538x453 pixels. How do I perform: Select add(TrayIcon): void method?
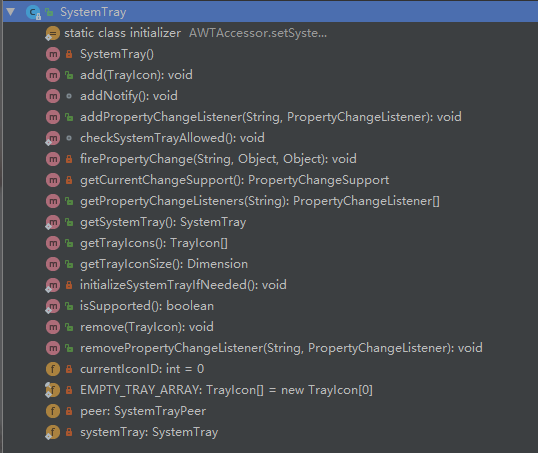click(x=136, y=75)
